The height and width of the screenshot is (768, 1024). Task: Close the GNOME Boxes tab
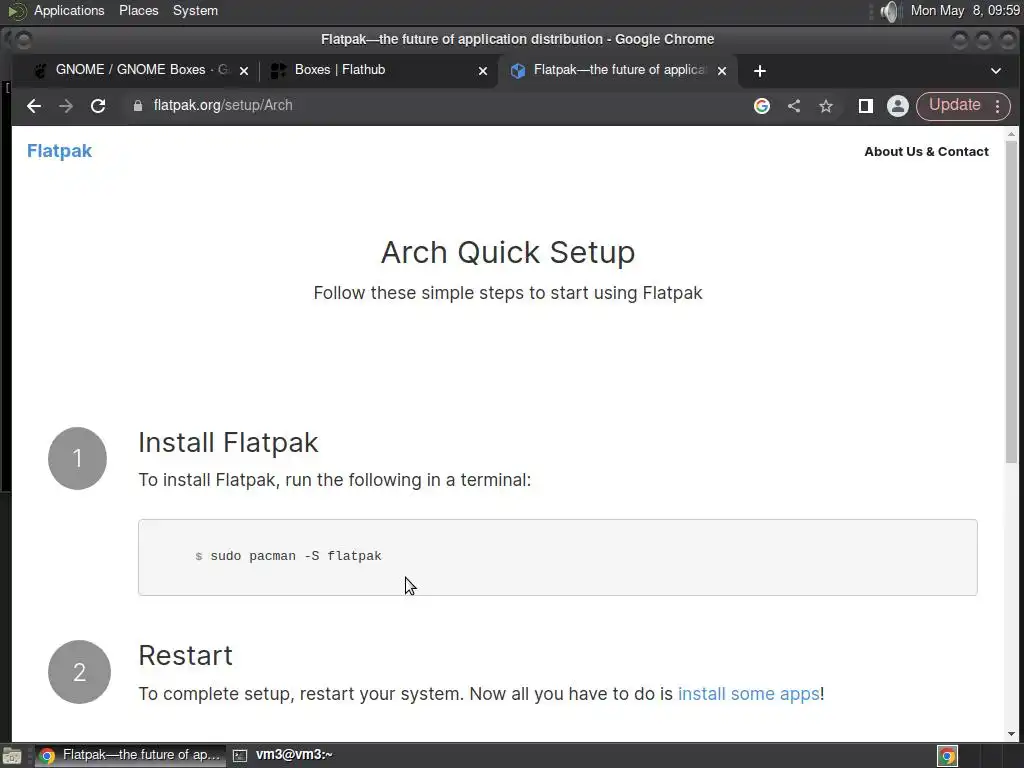coord(244,71)
